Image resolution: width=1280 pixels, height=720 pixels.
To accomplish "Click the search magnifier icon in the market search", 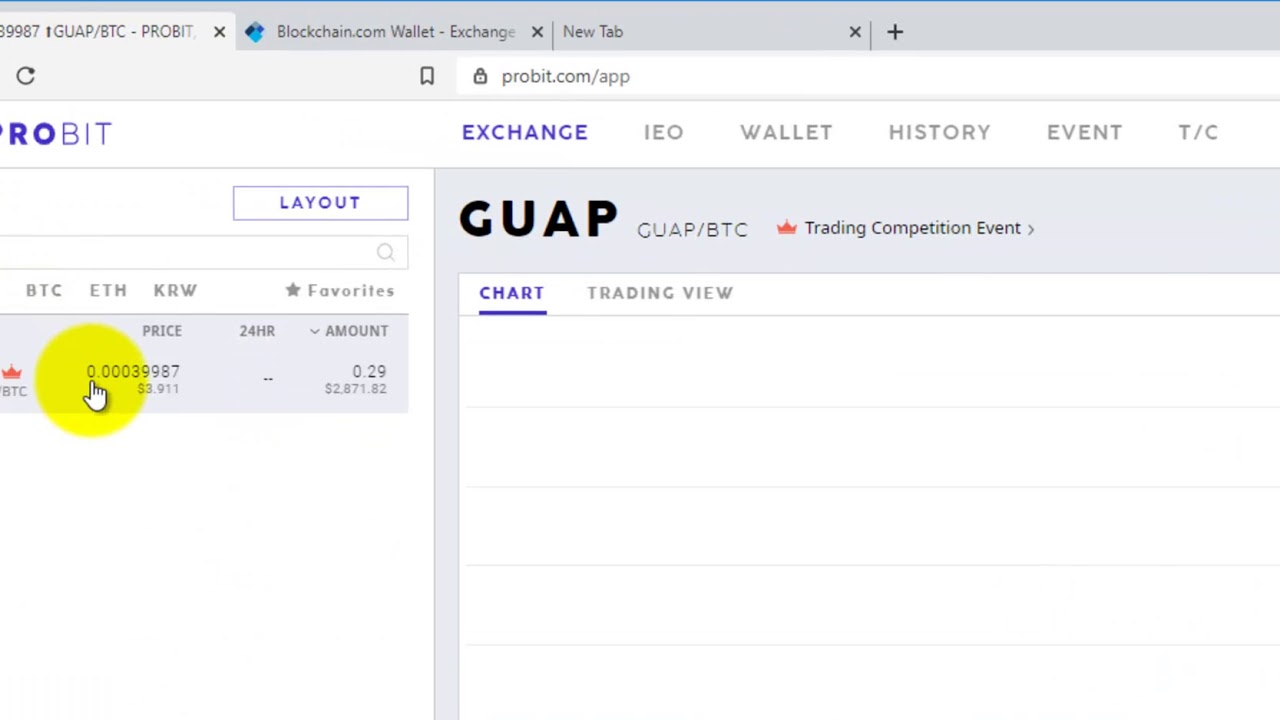I will point(386,252).
